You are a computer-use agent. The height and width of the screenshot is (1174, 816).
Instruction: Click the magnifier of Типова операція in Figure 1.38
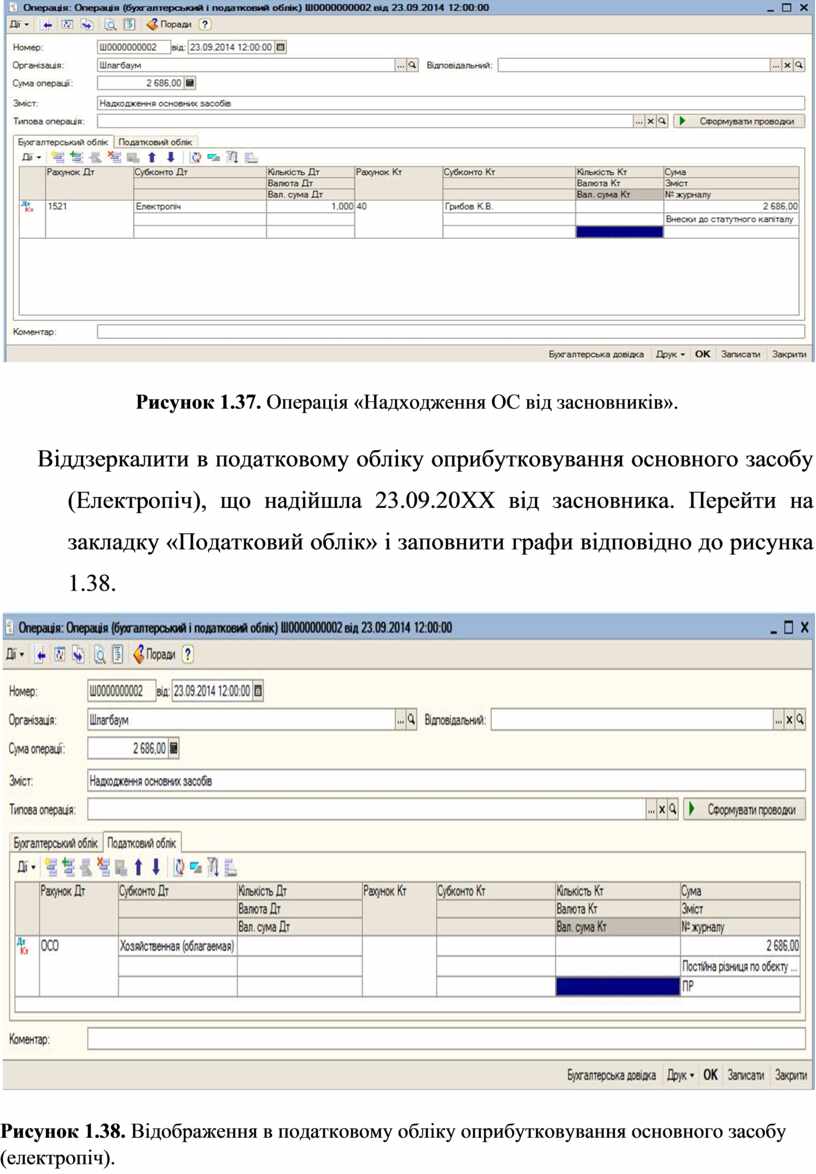(672, 809)
